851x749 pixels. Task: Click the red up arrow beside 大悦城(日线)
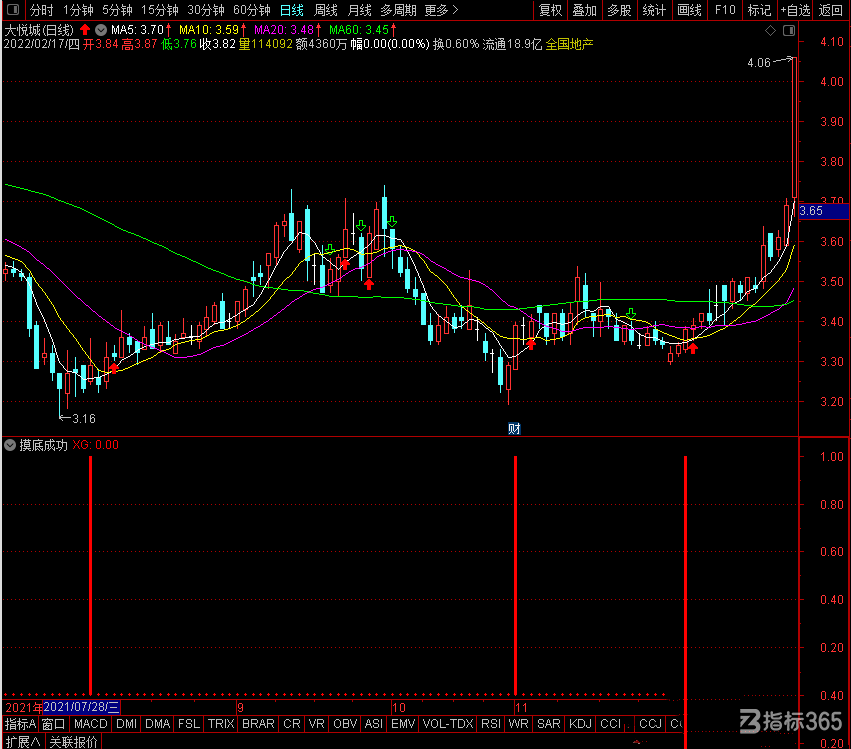point(85,29)
